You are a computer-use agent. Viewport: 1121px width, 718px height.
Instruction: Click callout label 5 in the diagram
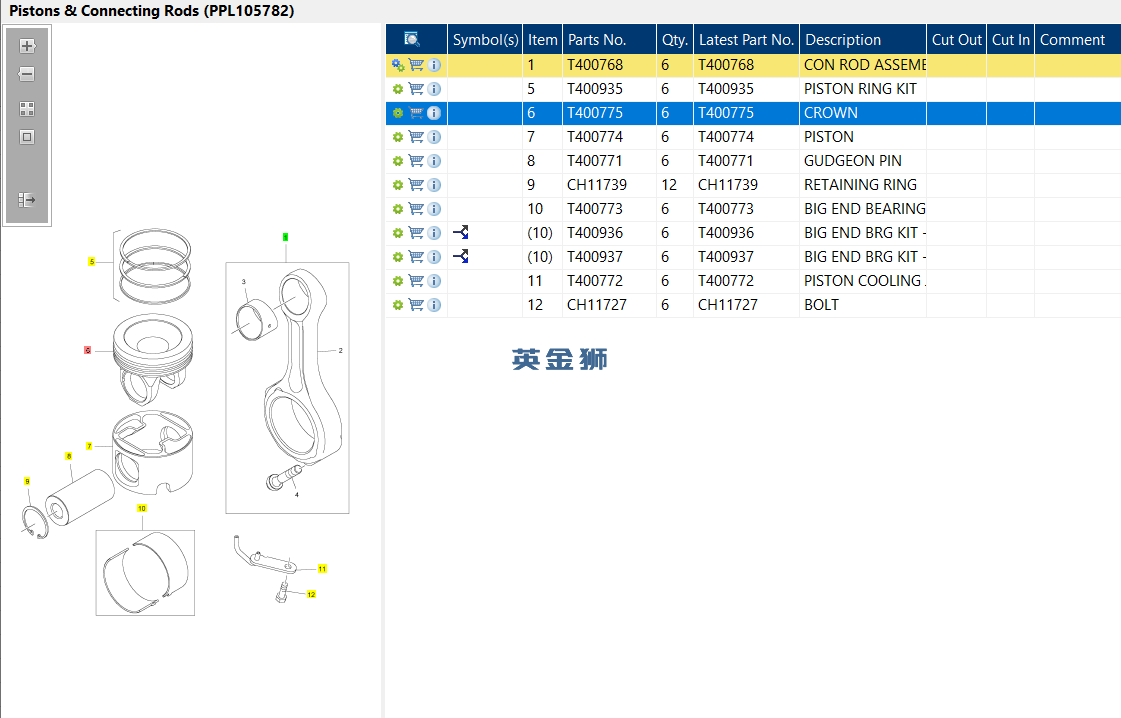pos(92,262)
